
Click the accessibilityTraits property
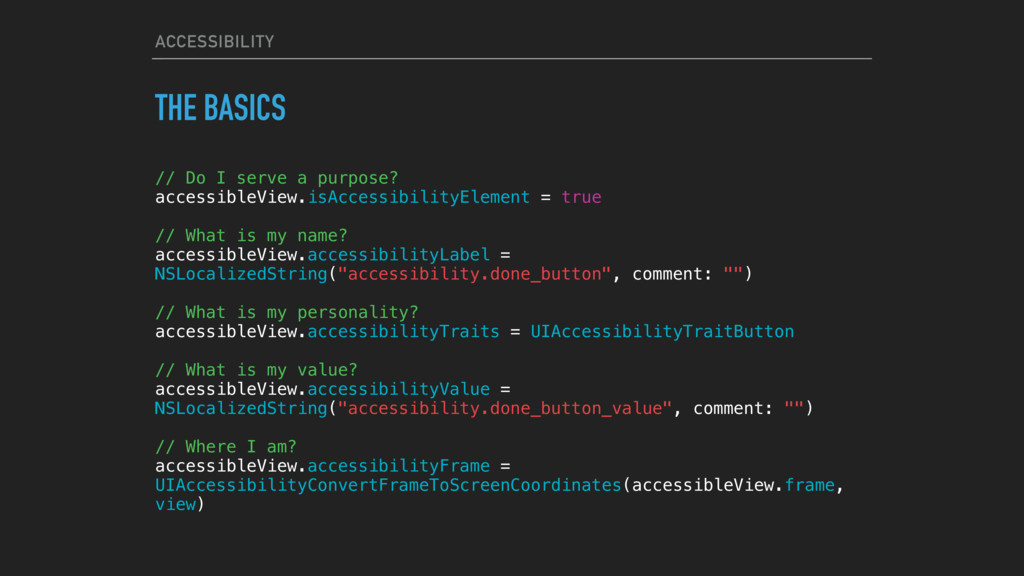(x=404, y=332)
